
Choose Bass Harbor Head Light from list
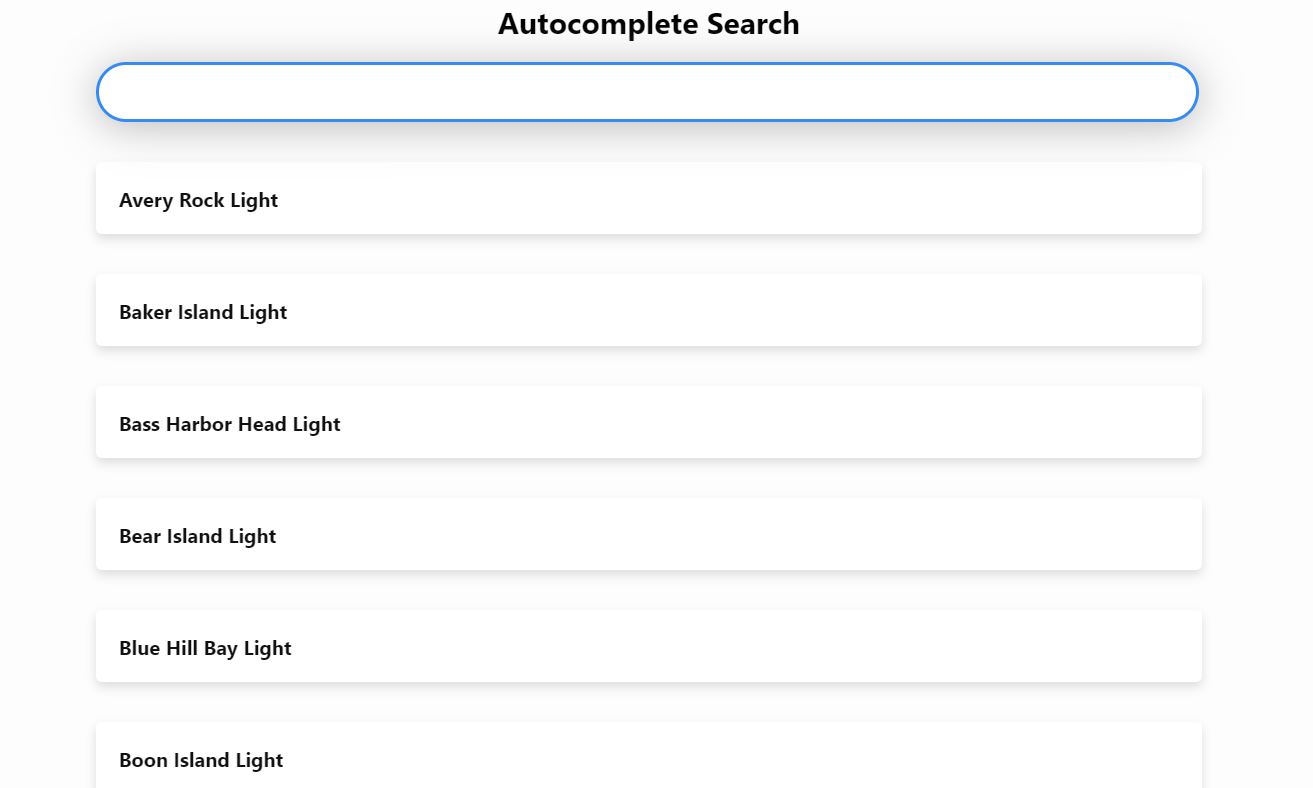[x=648, y=423]
